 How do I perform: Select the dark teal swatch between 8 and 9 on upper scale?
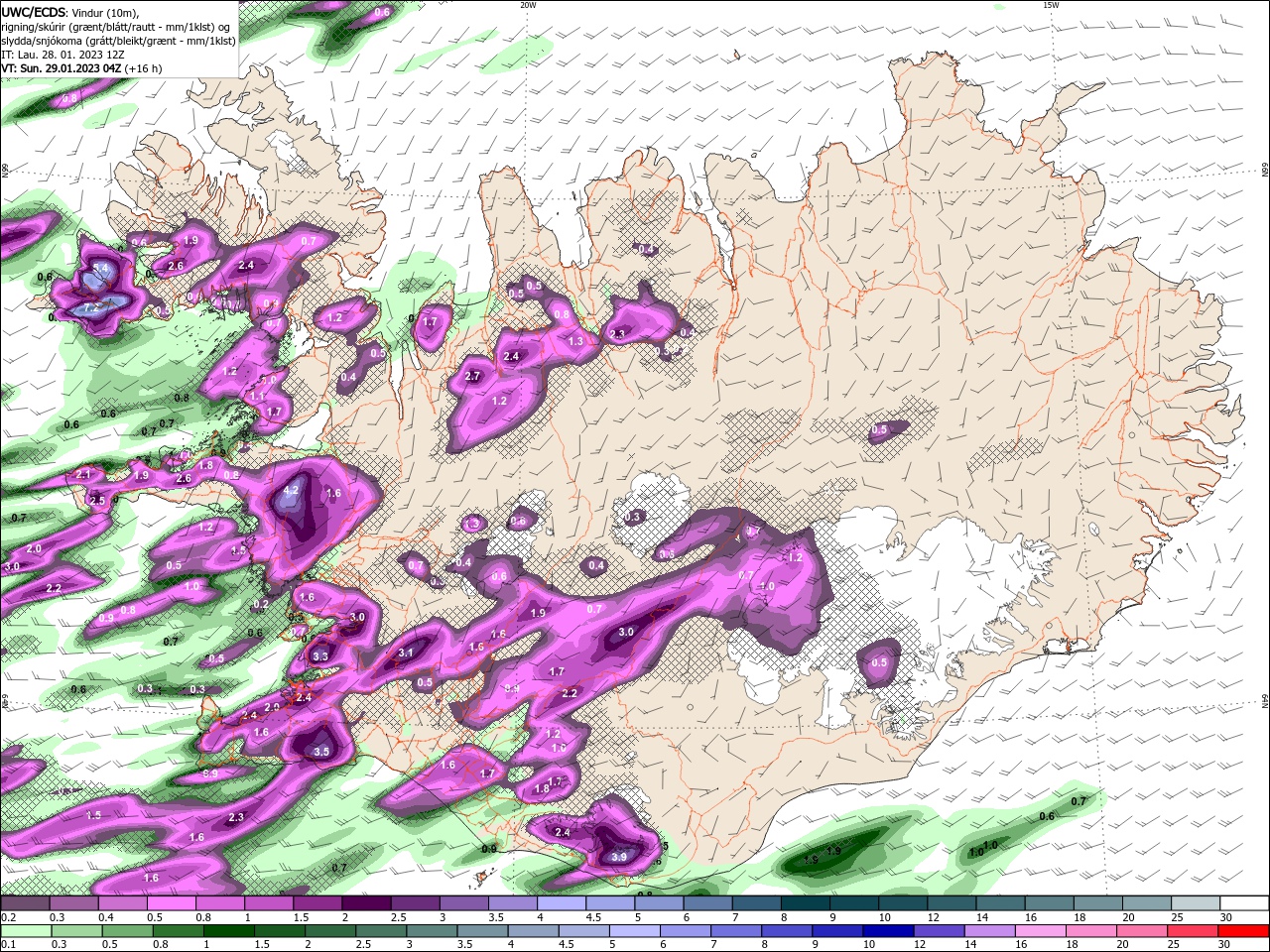(x=805, y=903)
